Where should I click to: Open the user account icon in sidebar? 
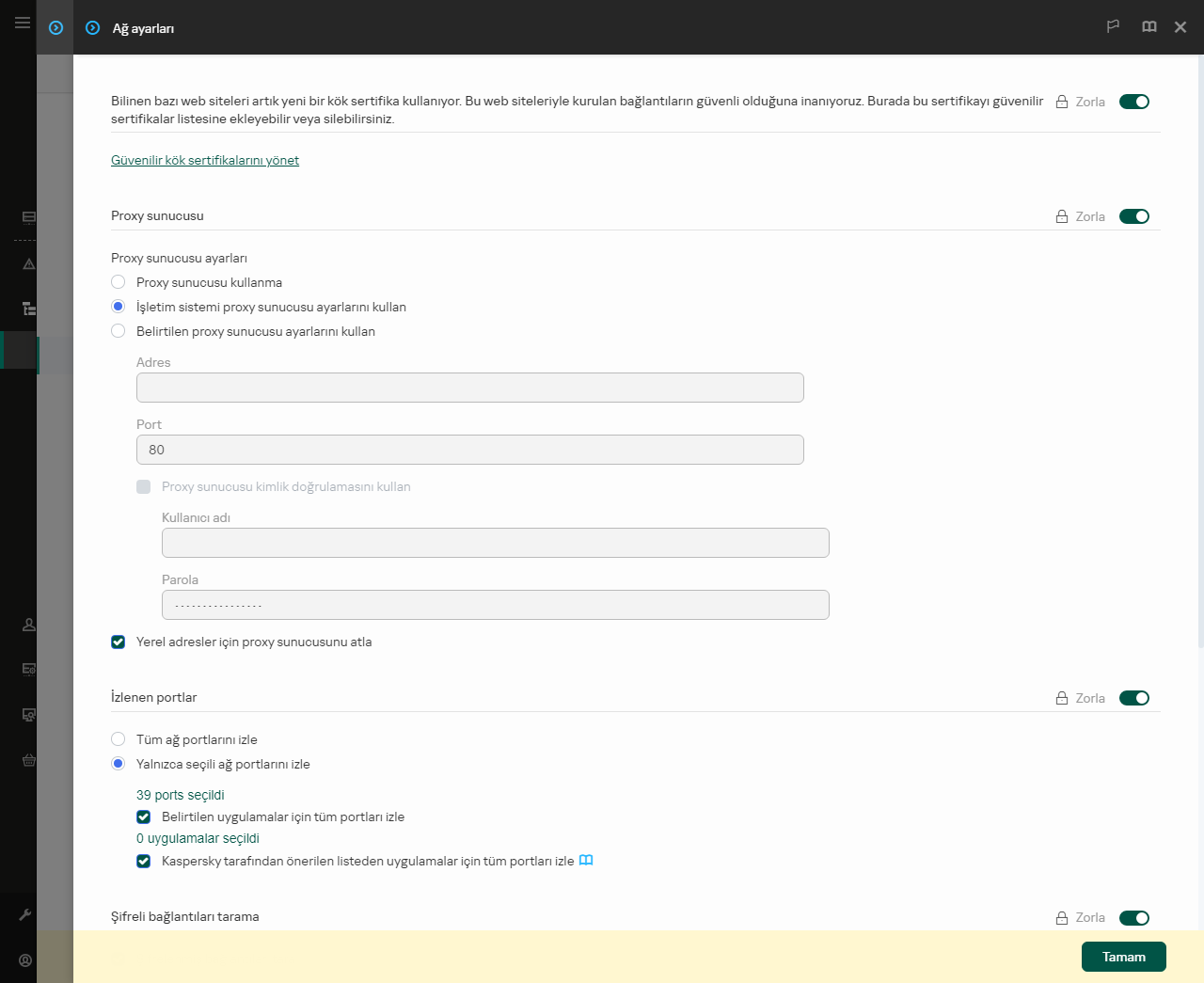(25, 960)
